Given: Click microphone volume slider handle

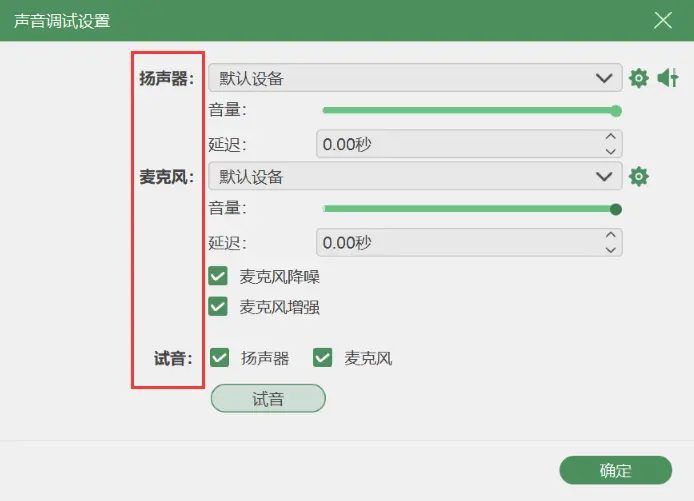Looking at the screenshot, I should [x=616, y=209].
